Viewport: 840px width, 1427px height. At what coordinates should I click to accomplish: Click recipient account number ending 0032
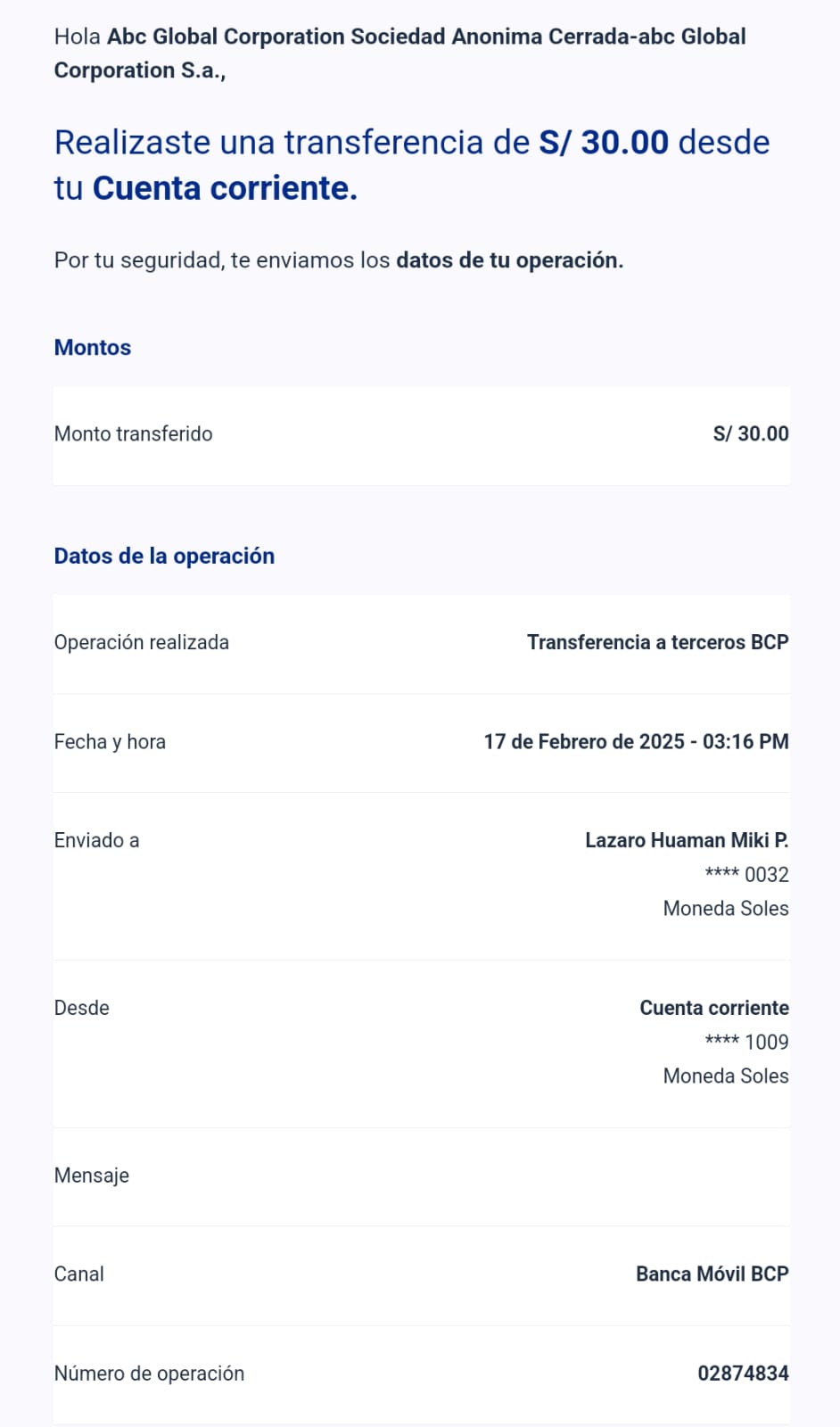tap(746, 875)
